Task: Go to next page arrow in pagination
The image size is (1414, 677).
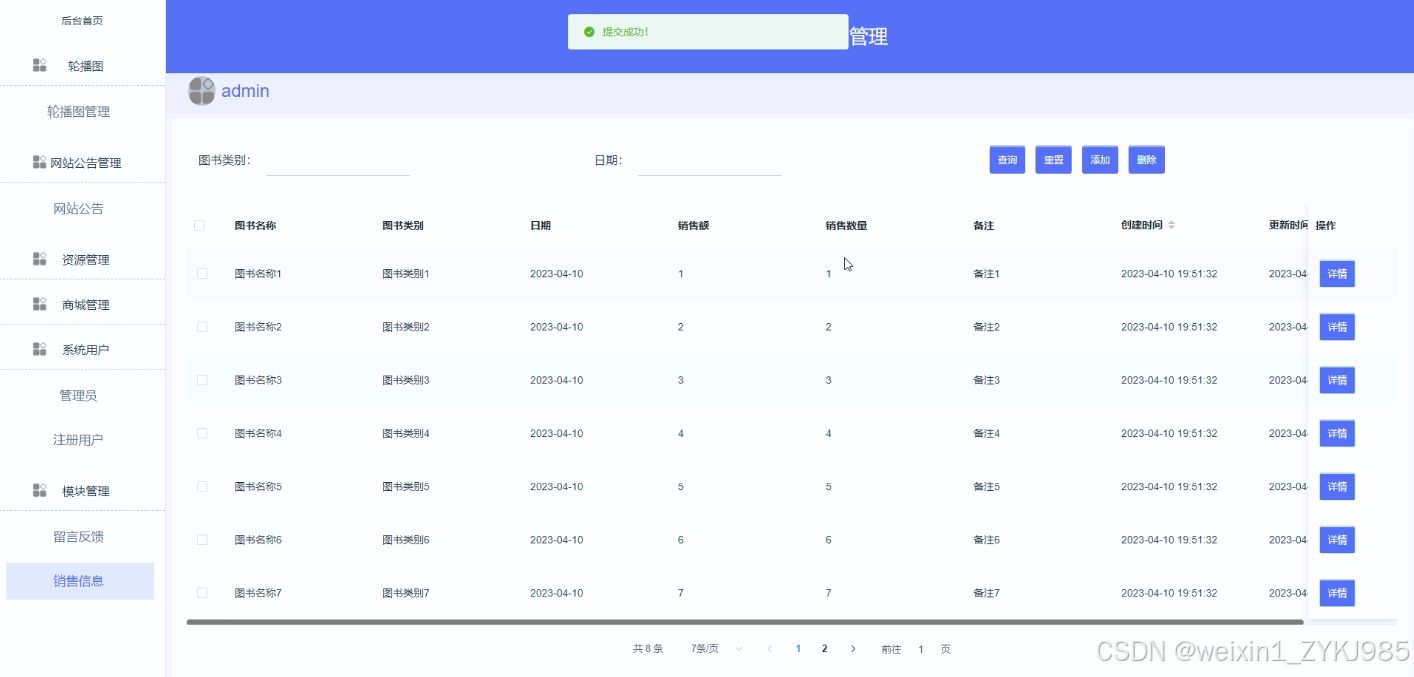Action: [853, 649]
